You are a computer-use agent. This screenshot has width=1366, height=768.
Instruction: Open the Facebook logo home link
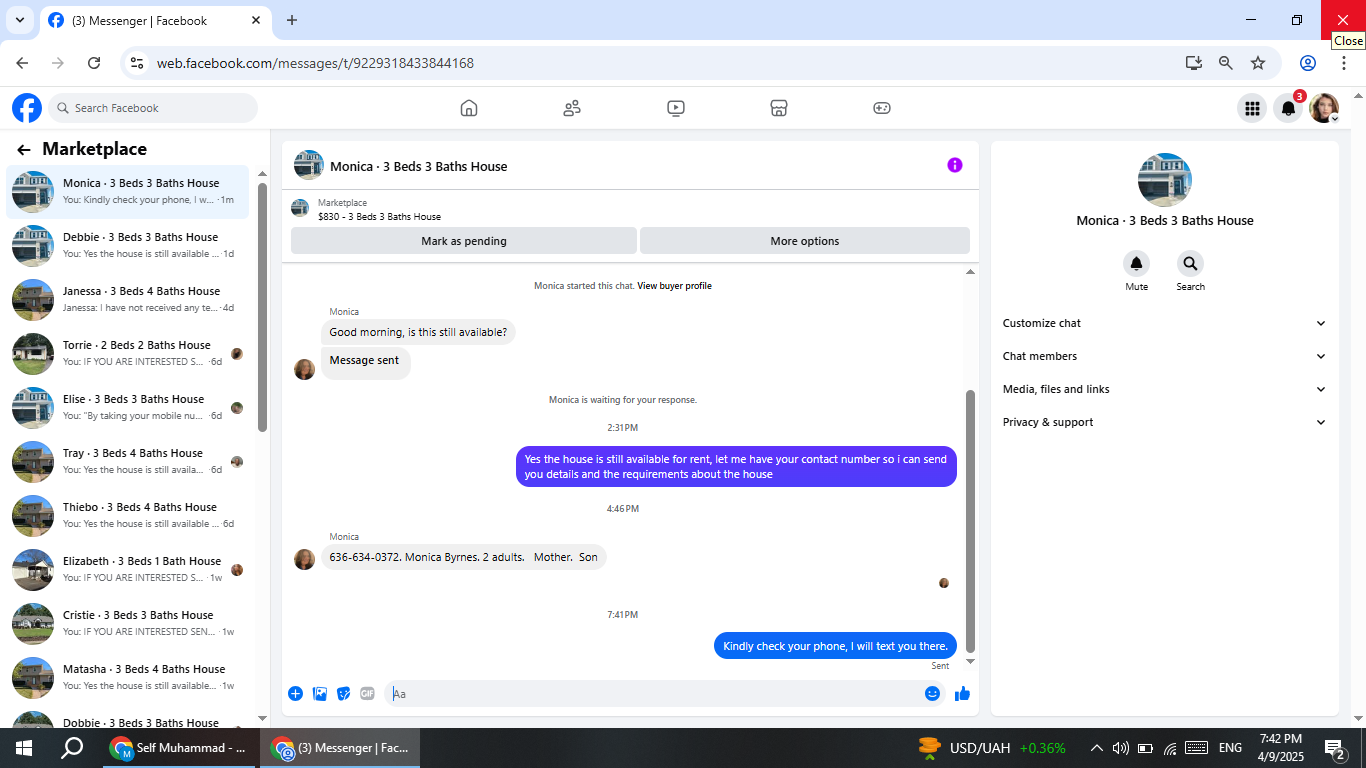point(27,108)
